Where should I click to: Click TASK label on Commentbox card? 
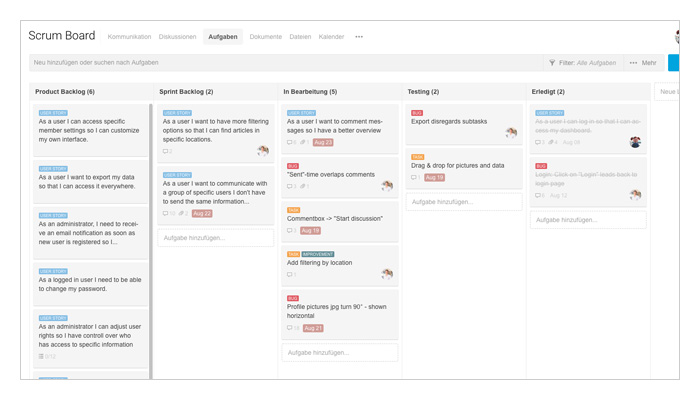click(293, 210)
